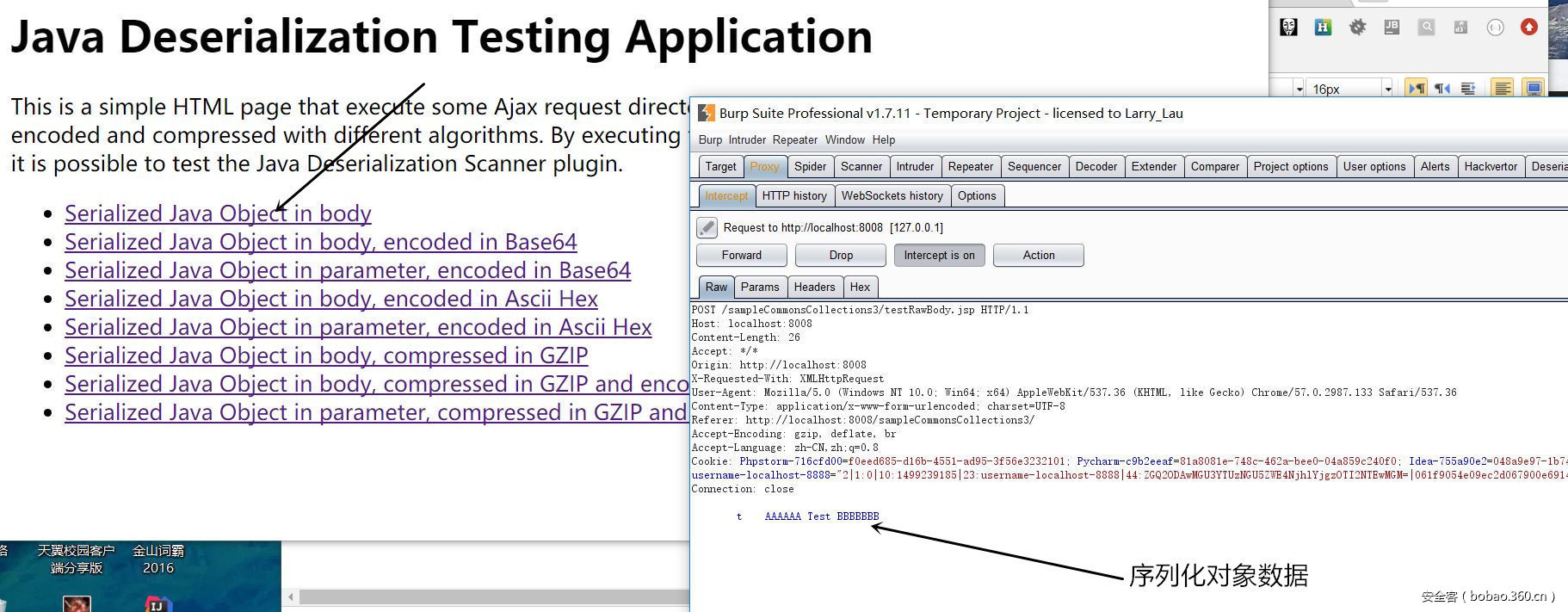Image resolution: width=1568 pixels, height=612 pixels.
Task: Open the Repeater menu in Burp menu bar
Action: pos(794,139)
